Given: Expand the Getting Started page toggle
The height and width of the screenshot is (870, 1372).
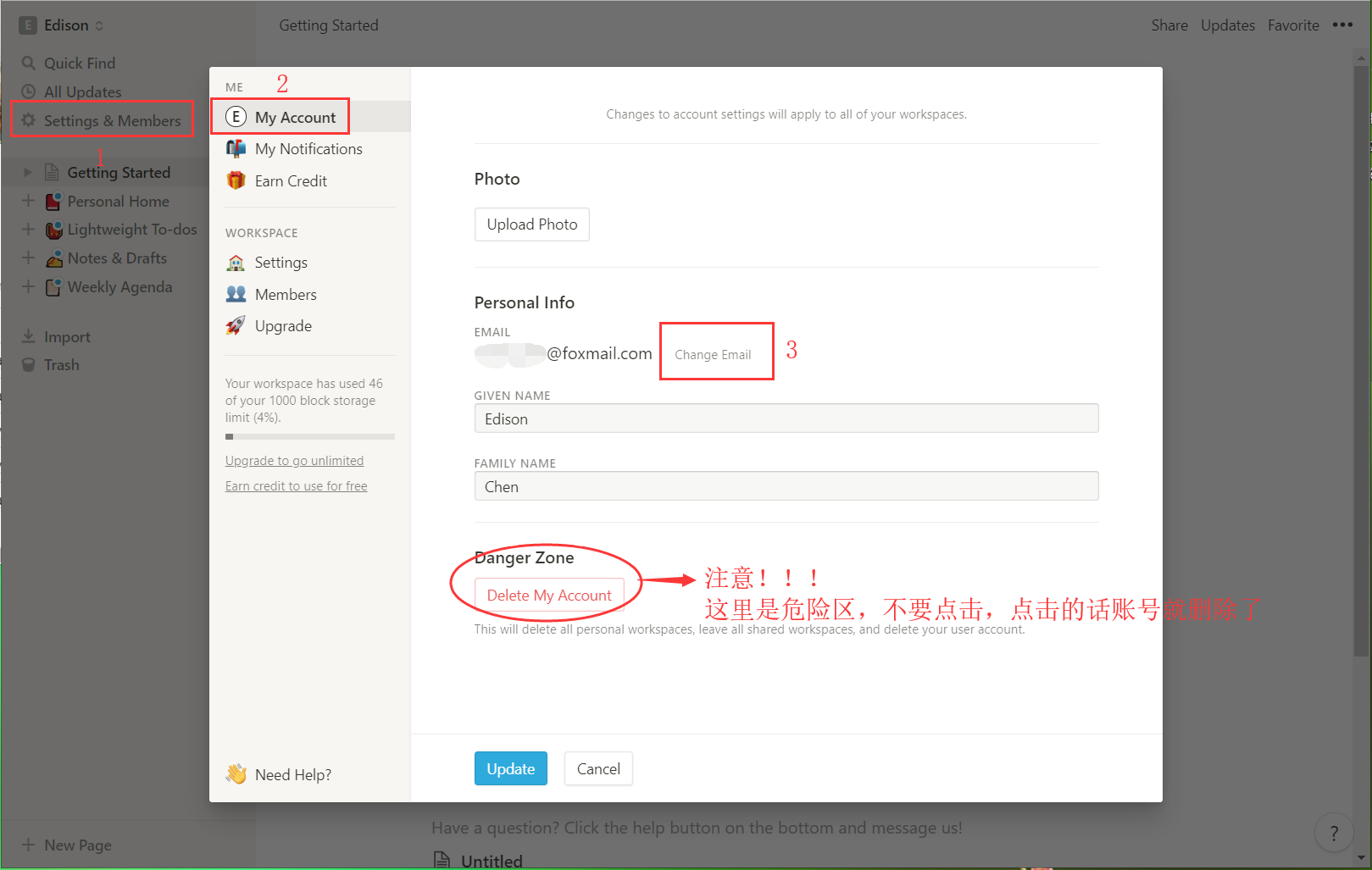Looking at the screenshot, I should [28, 172].
